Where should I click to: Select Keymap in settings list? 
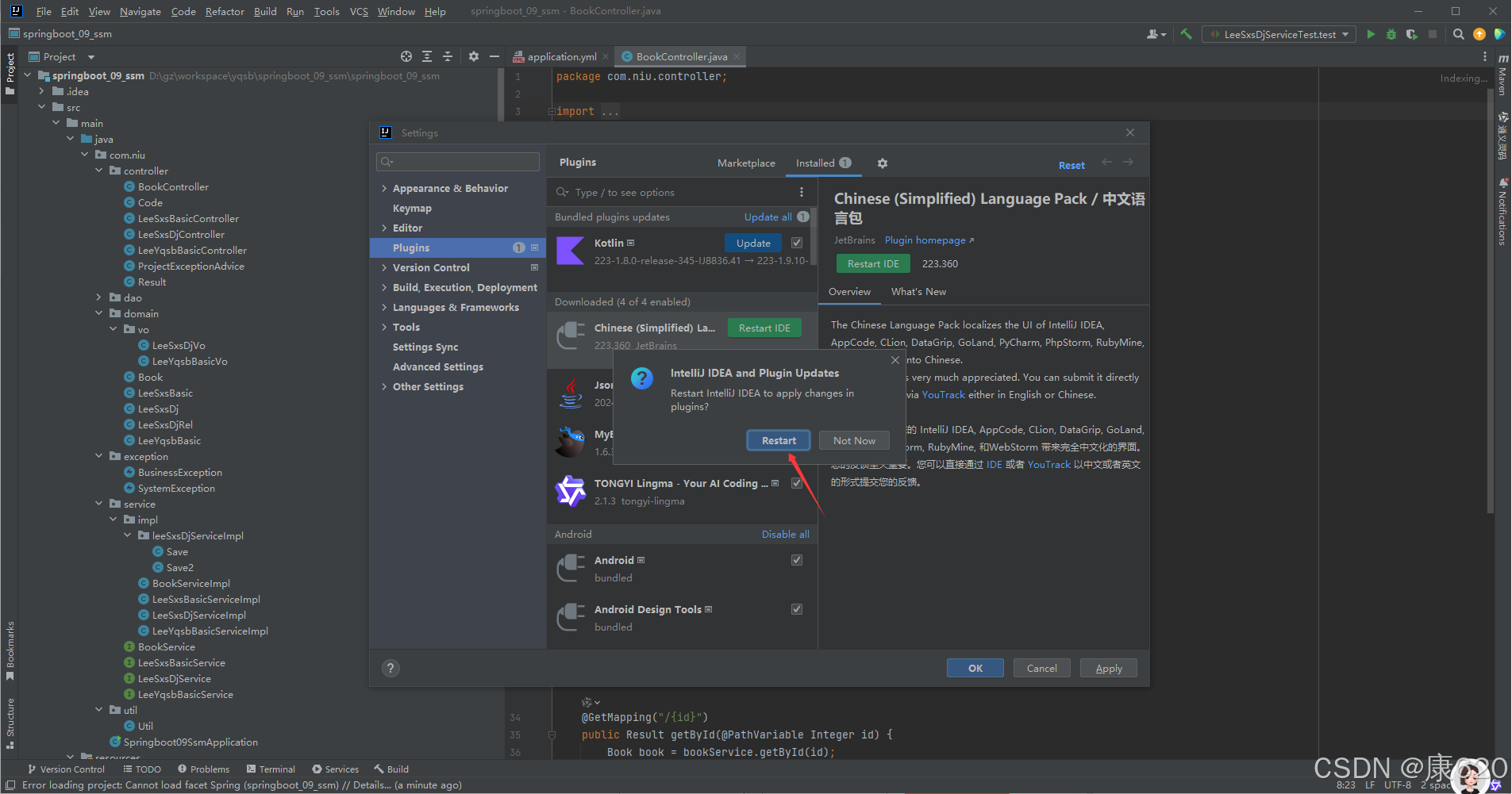pos(412,208)
